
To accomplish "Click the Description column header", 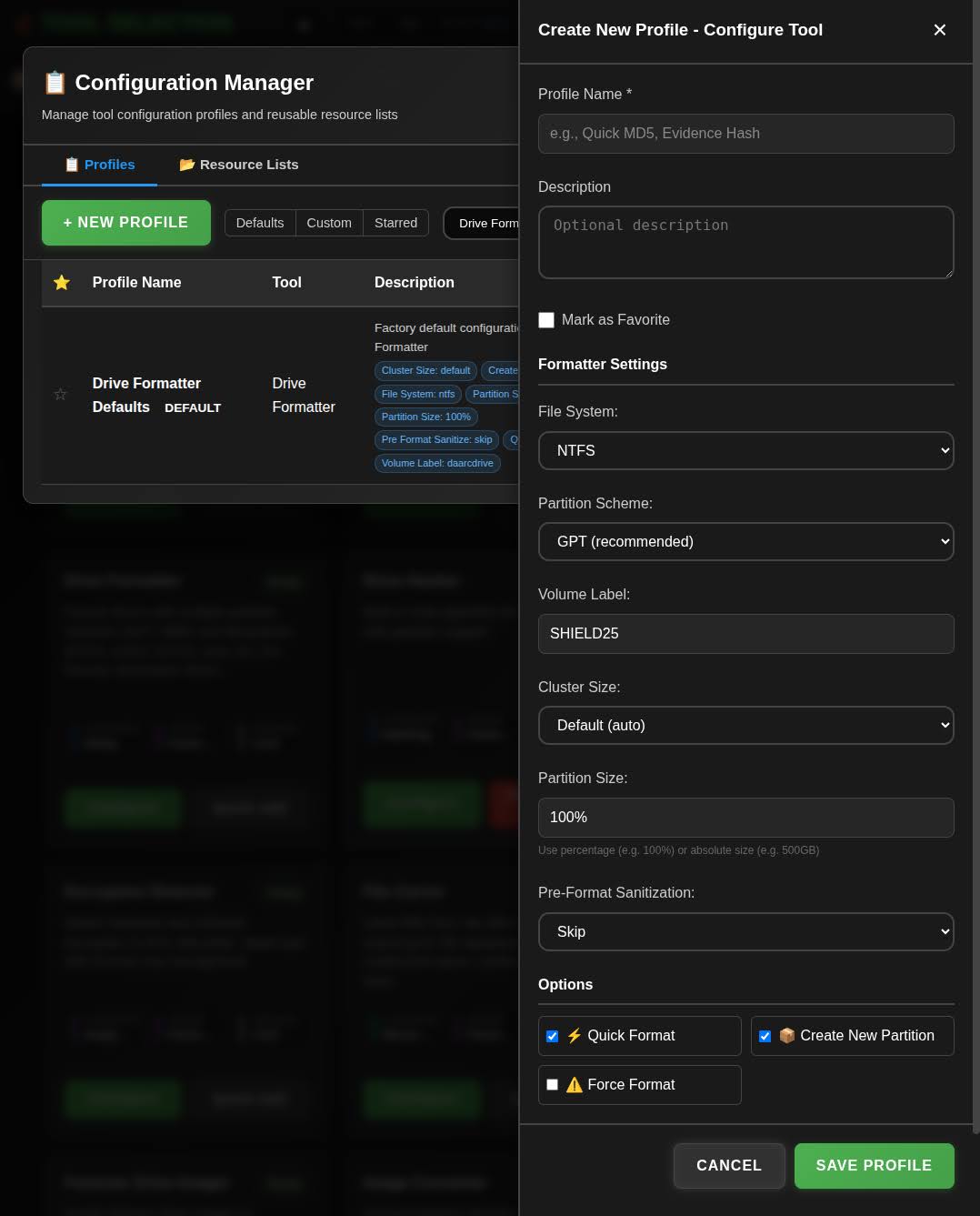I will (415, 283).
